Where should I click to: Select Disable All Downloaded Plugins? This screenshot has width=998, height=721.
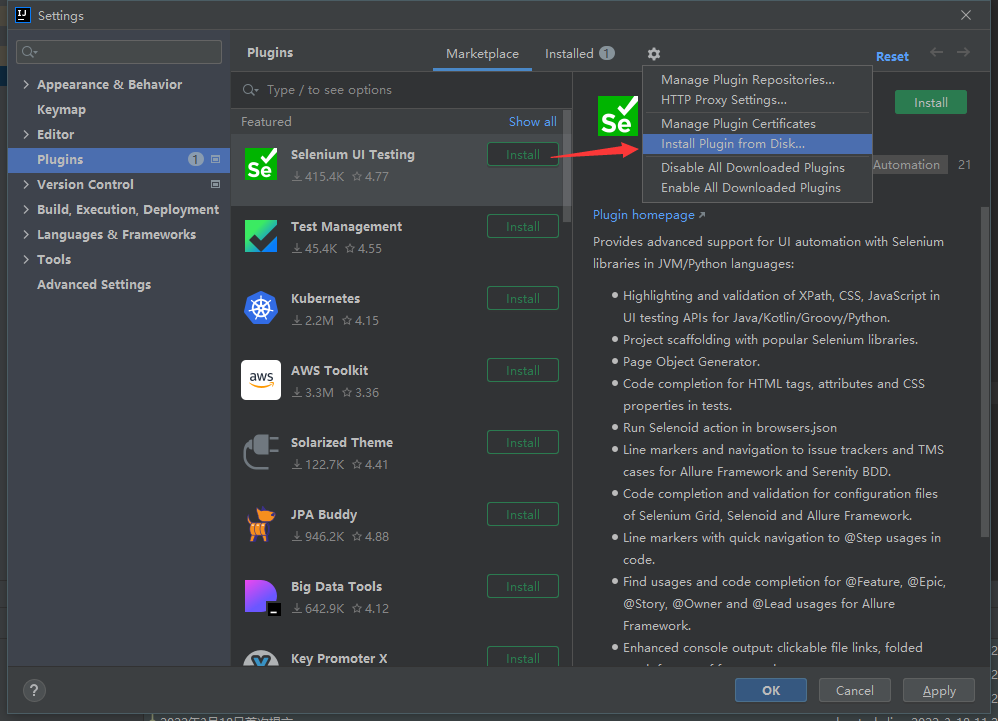[757, 167]
